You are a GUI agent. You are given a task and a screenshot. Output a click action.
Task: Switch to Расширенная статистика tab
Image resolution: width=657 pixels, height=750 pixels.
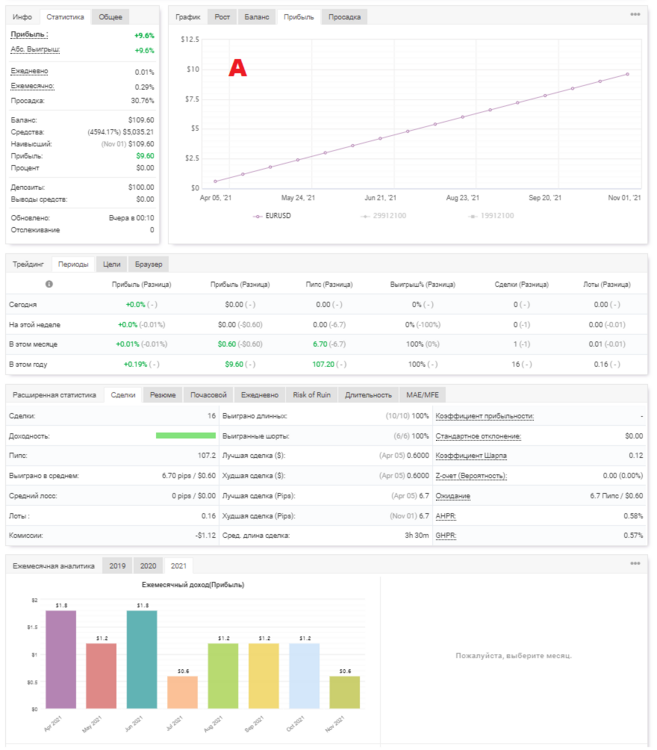[55, 395]
